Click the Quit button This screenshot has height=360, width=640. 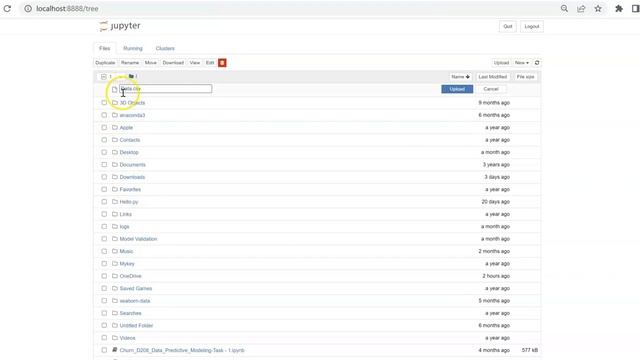pos(508,27)
